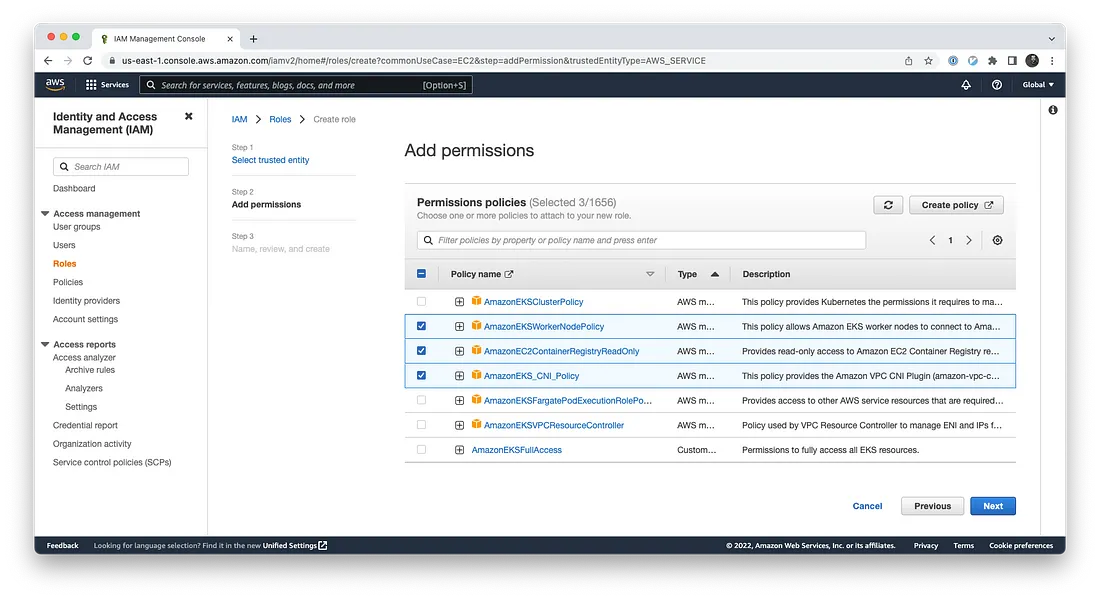Expand AmazonEKSVPCResourceController details
This screenshot has height=600, width=1100.
tap(459, 425)
